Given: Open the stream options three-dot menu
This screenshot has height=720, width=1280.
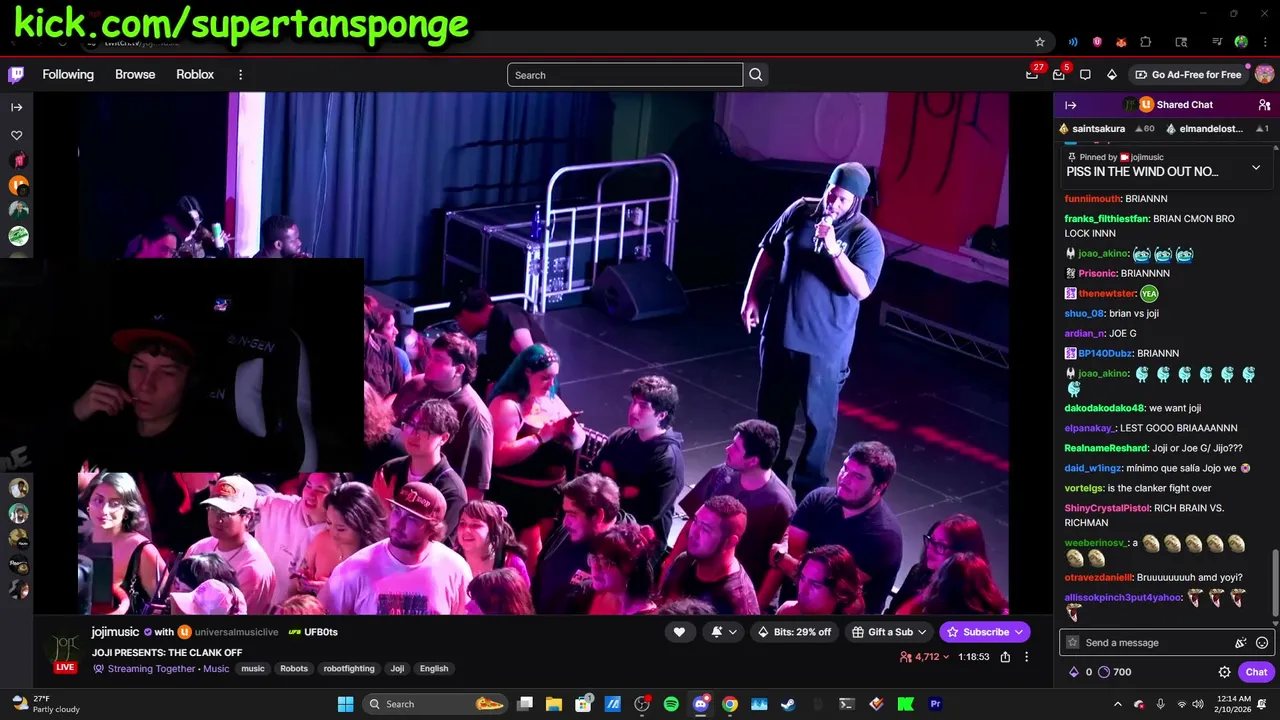Looking at the screenshot, I should point(1026,657).
